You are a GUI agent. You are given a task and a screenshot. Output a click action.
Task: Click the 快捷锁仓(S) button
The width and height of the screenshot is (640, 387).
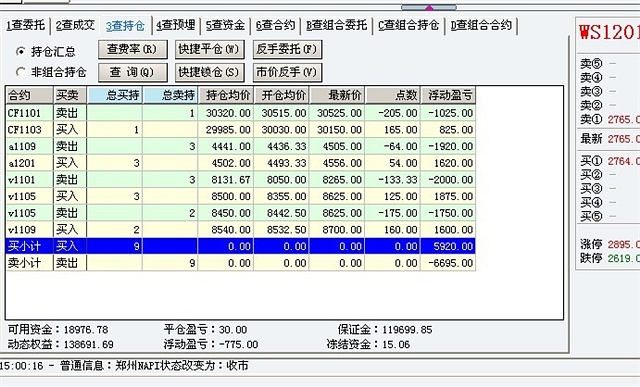click(x=210, y=72)
